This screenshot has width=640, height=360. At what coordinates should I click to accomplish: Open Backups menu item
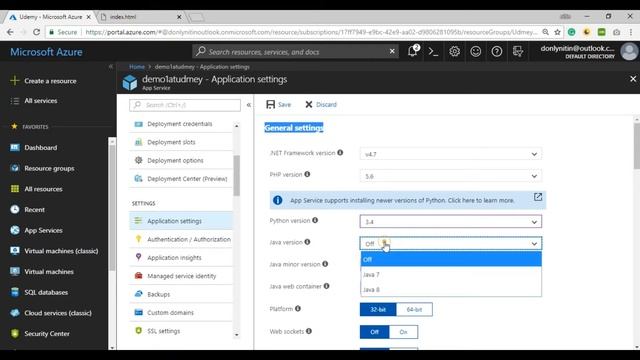(x=181, y=294)
